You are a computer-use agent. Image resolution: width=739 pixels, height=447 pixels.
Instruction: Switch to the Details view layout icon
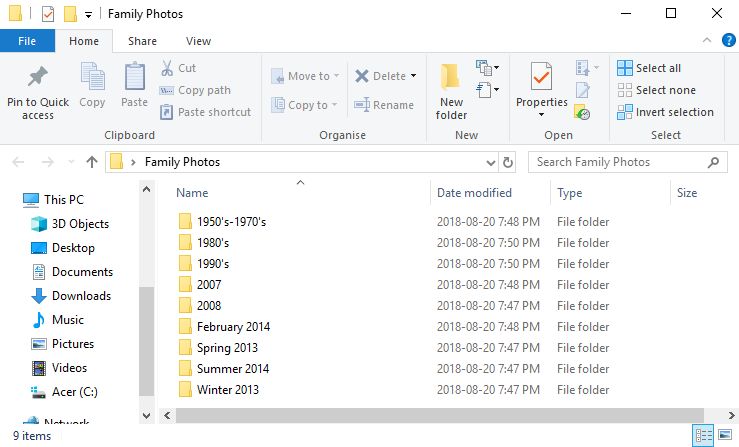tap(704, 435)
